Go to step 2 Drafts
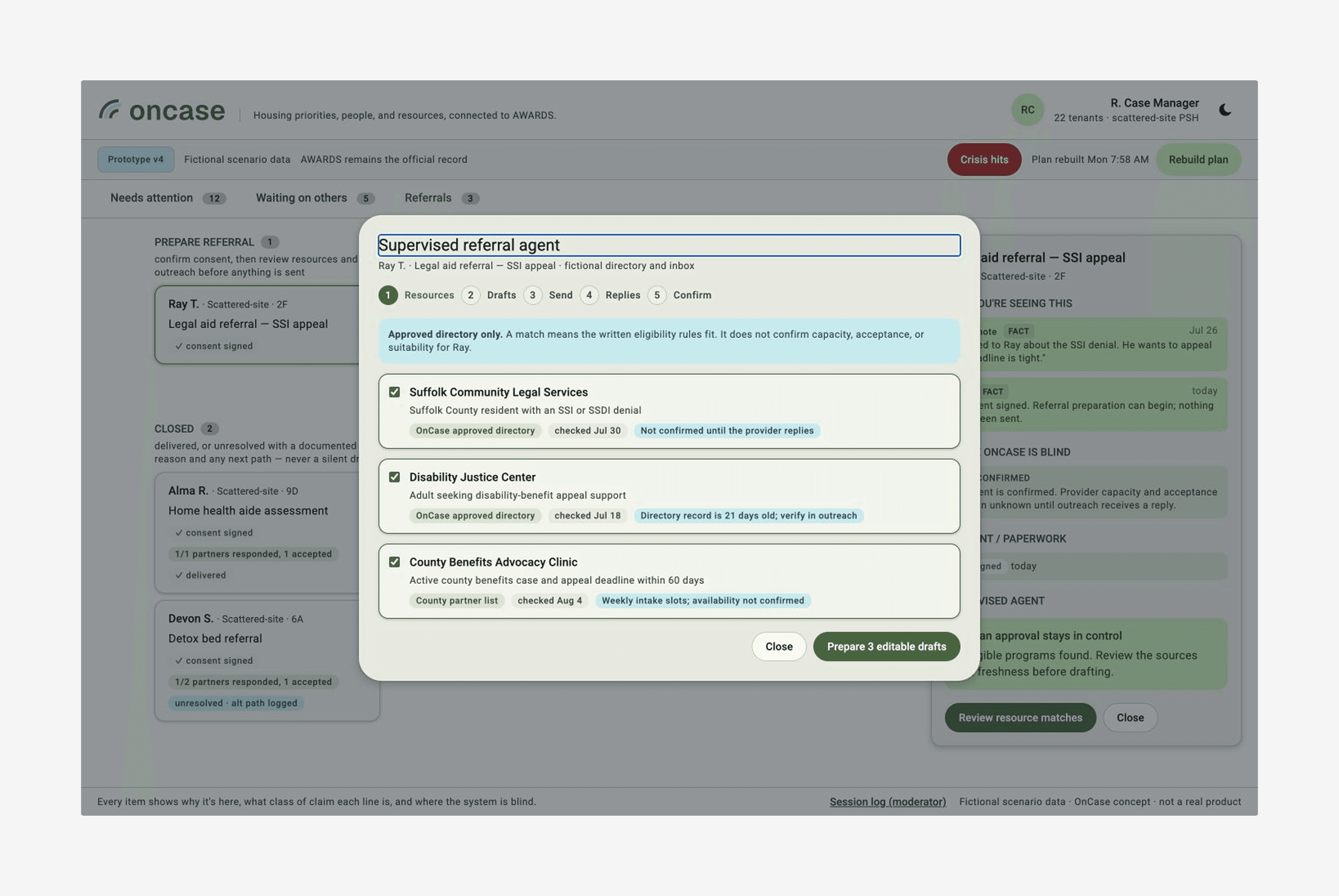Viewport: 1339px width, 896px height. pos(489,295)
